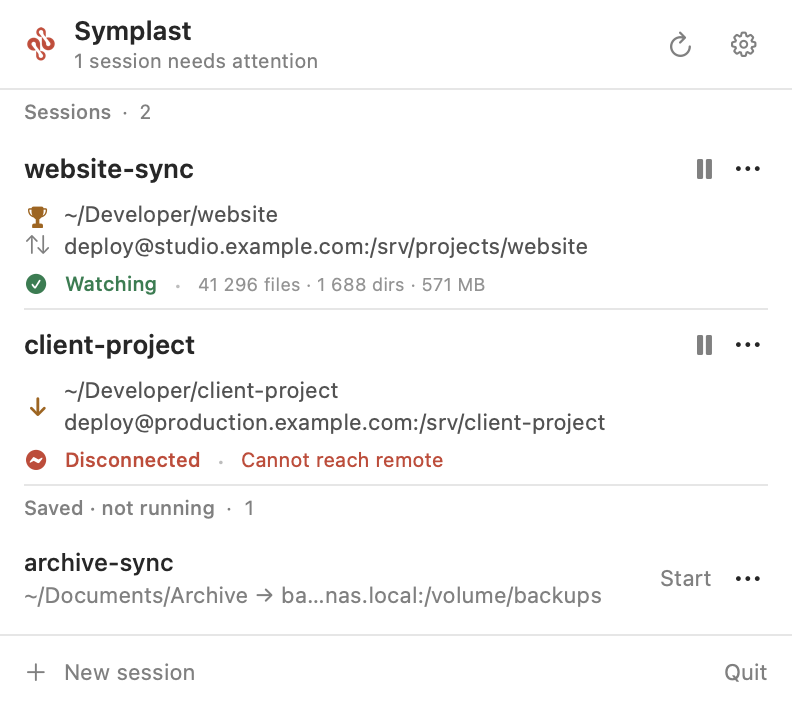Viewport: 792px width, 708px height.
Task: Open settings via the gear icon
Action: [744, 45]
